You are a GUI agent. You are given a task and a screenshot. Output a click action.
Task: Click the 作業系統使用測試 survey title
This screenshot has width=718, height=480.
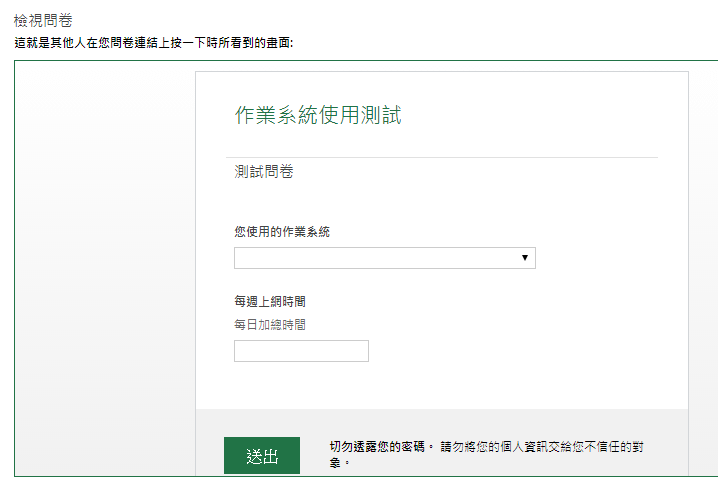[x=318, y=115]
